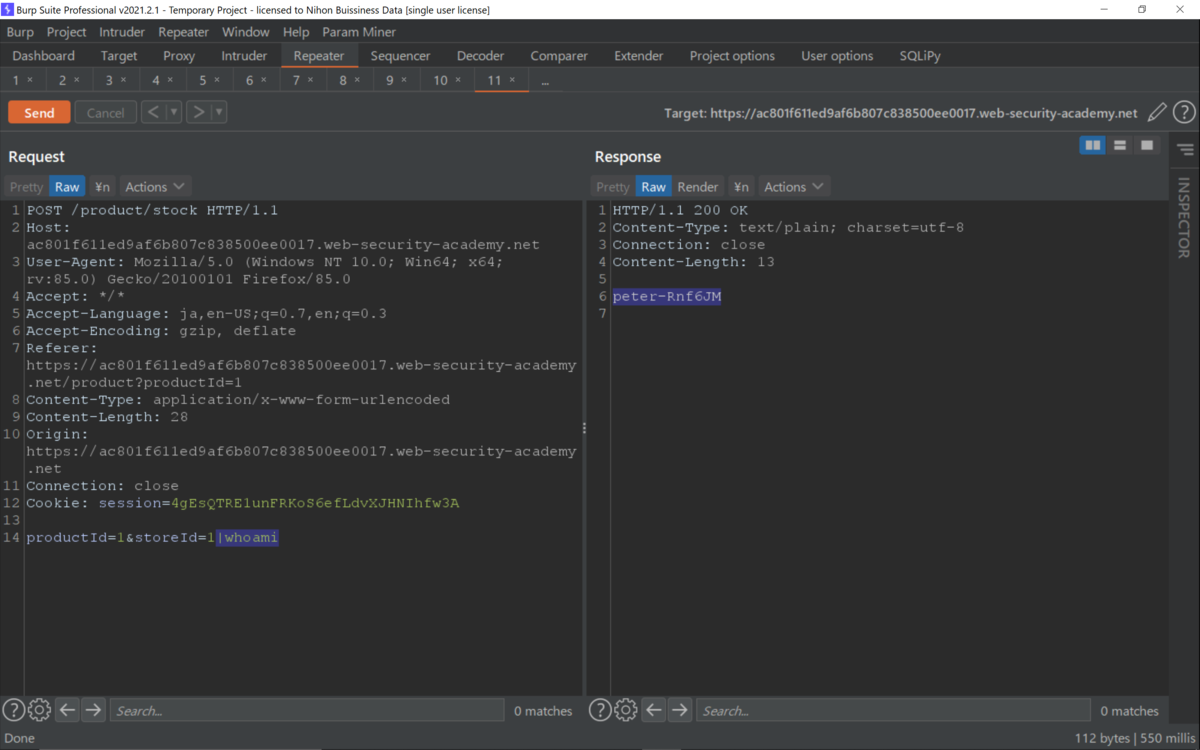
Task: Click the peter-Rnf6JM response text
Action: click(x=667, y=296)
